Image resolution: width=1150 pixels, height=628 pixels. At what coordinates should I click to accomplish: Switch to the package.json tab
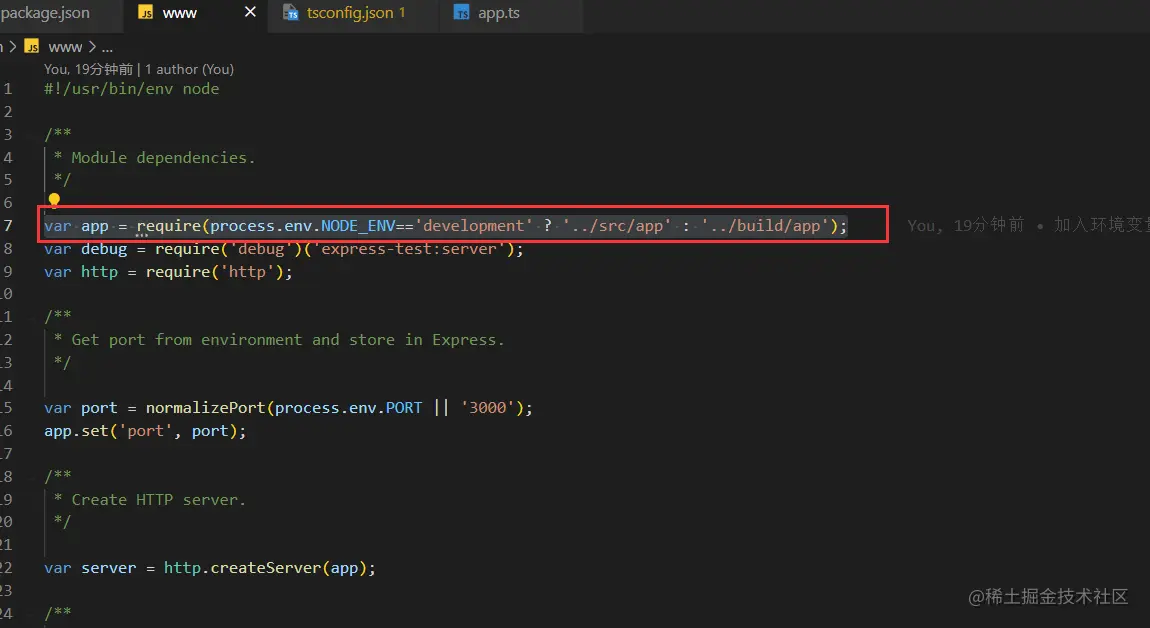[x=45, y=13]
